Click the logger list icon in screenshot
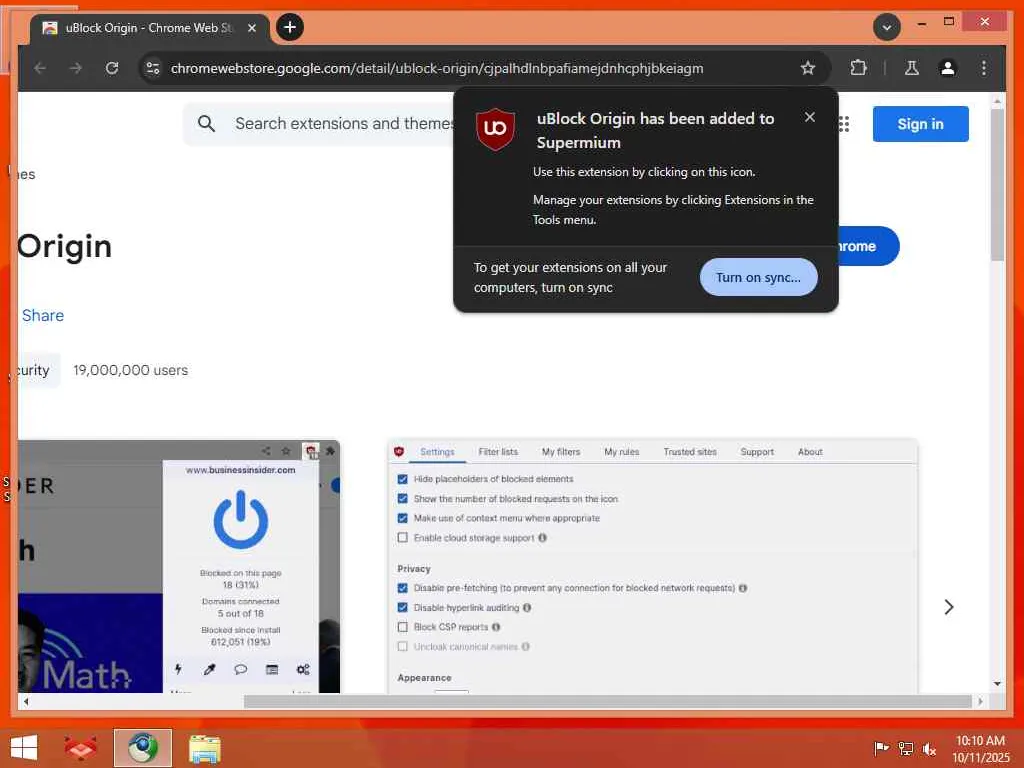Screen dimensions: 1024x768 [272, 669]
